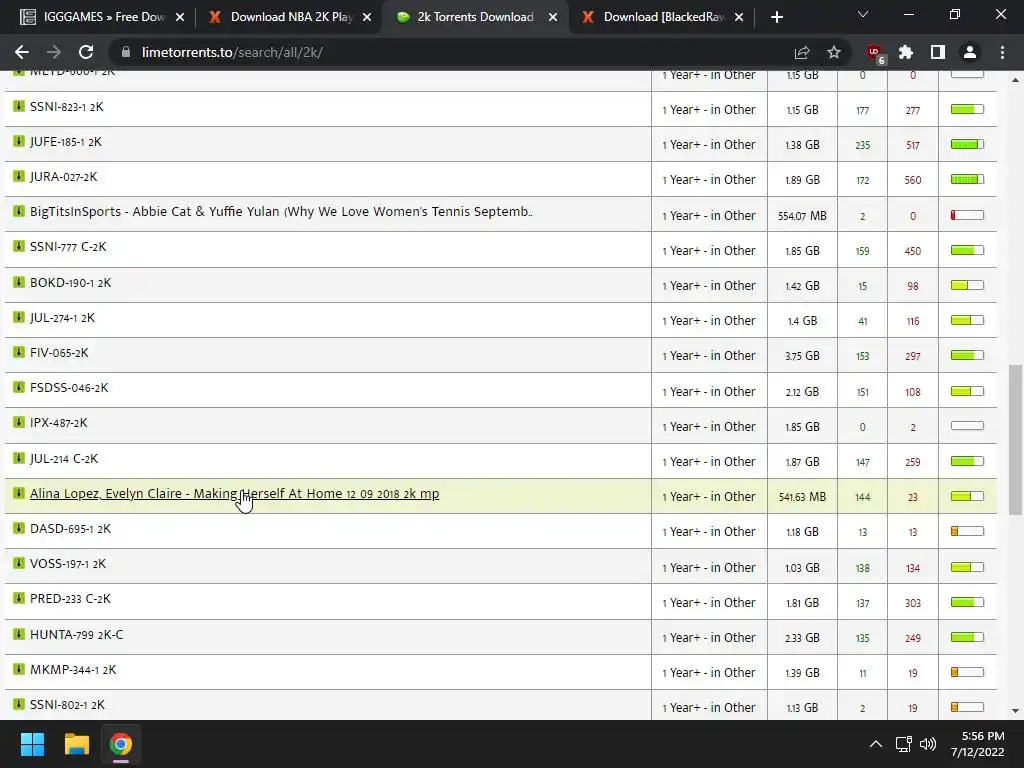Screen dimensions: 1024x768
Task: Click the forward navigation arrow
Action: (x=54, y=52)
